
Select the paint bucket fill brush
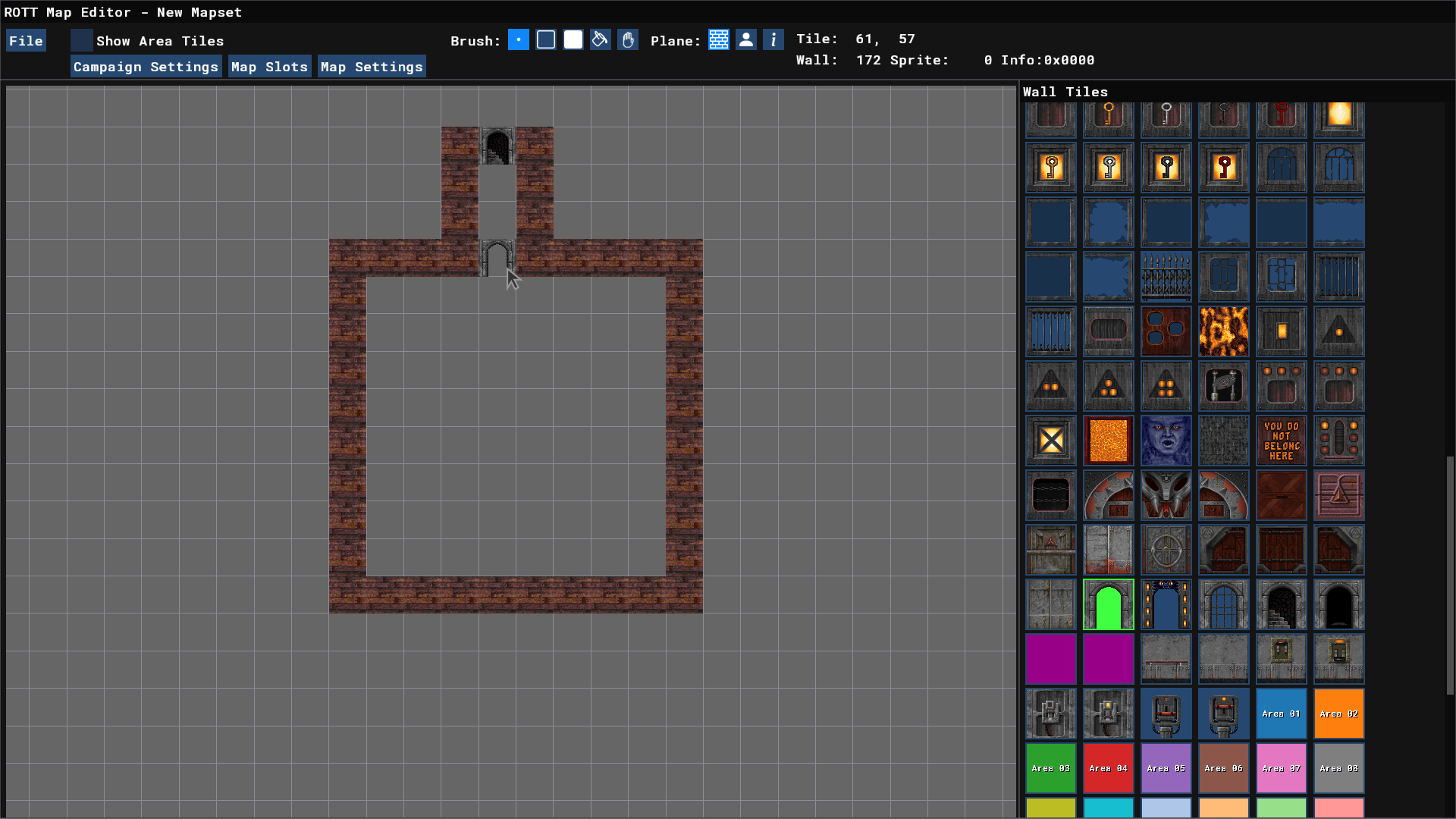601,40
